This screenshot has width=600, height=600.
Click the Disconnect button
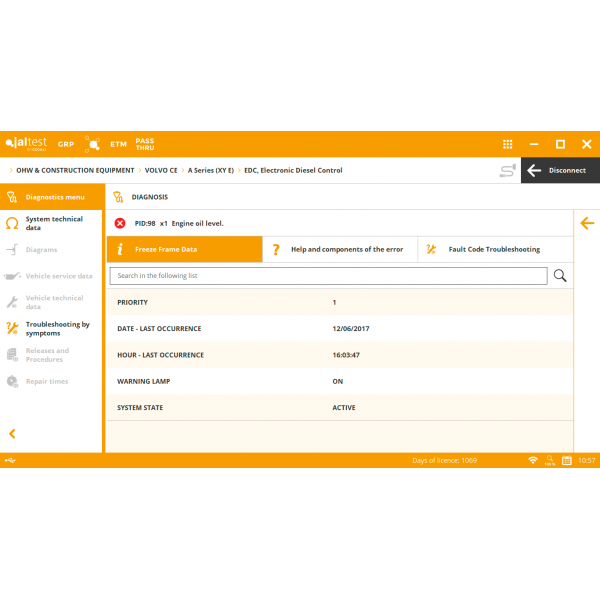(x=560, y=170)
